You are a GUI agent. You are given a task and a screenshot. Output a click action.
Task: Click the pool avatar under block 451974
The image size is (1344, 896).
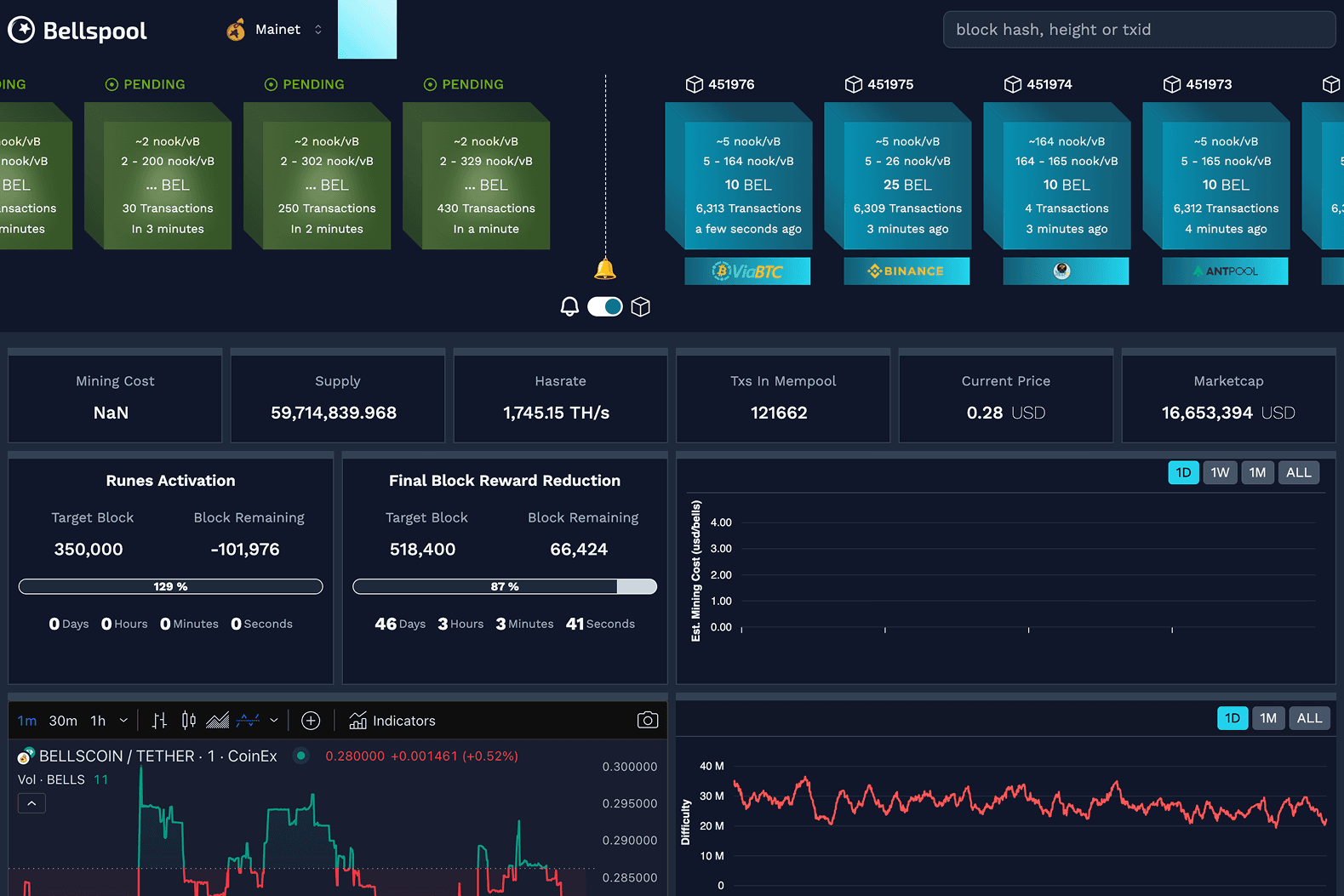(x=1061, y=271)
